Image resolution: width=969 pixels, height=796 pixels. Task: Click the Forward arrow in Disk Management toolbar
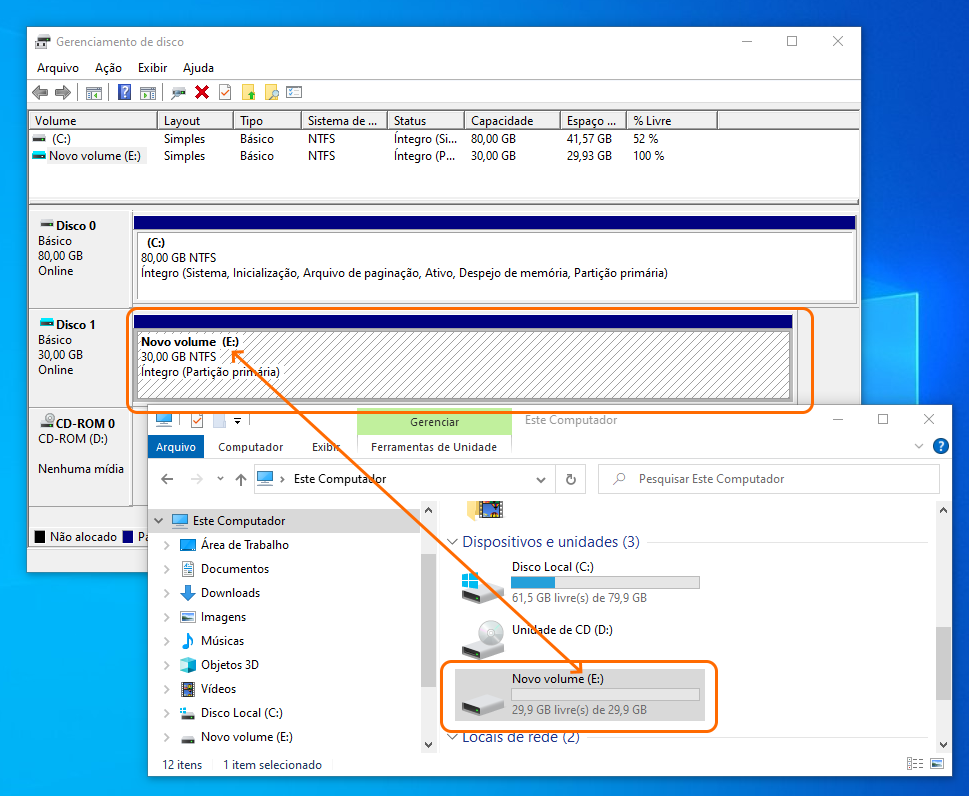(62, 93)
